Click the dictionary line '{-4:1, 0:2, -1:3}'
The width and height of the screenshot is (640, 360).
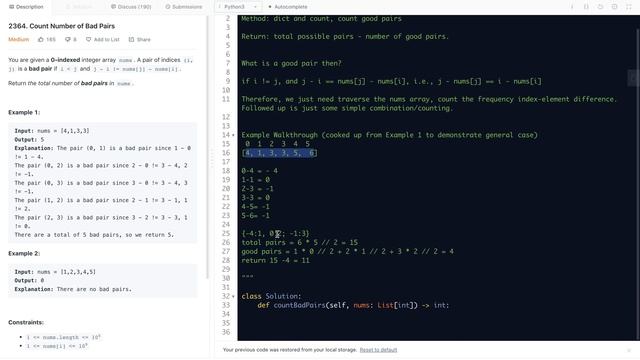276,233
